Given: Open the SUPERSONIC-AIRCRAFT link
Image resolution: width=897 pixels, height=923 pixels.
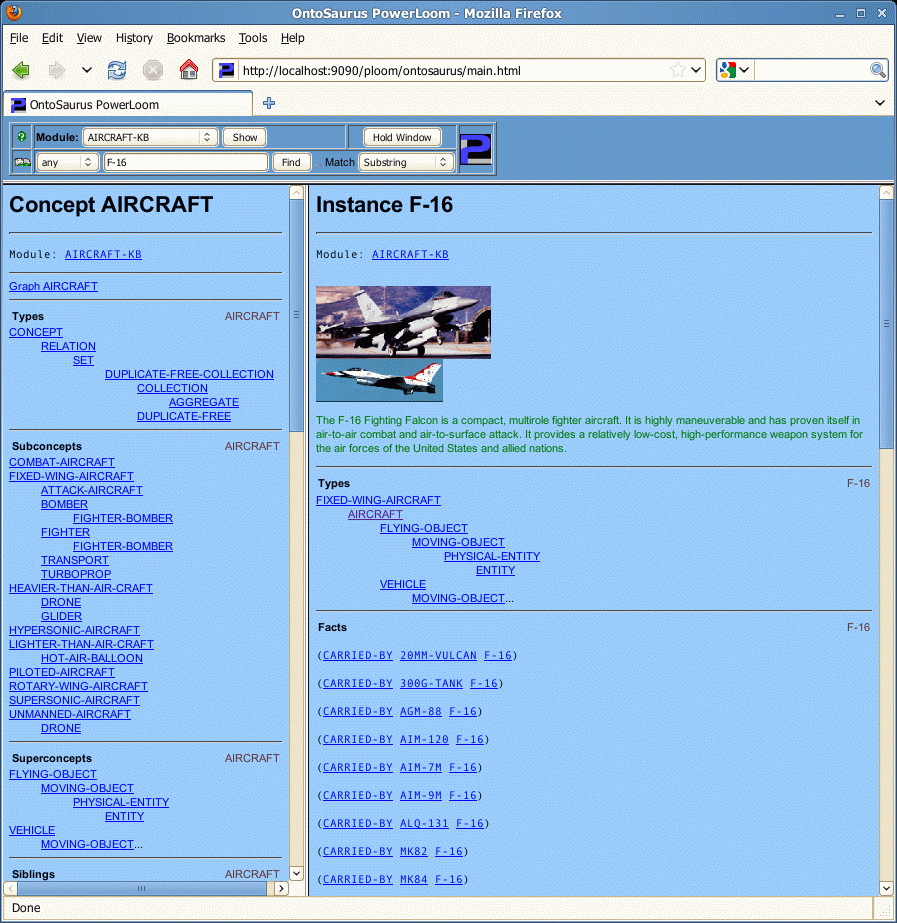Looking at the screenshot, I should click(x=74, y=700).
